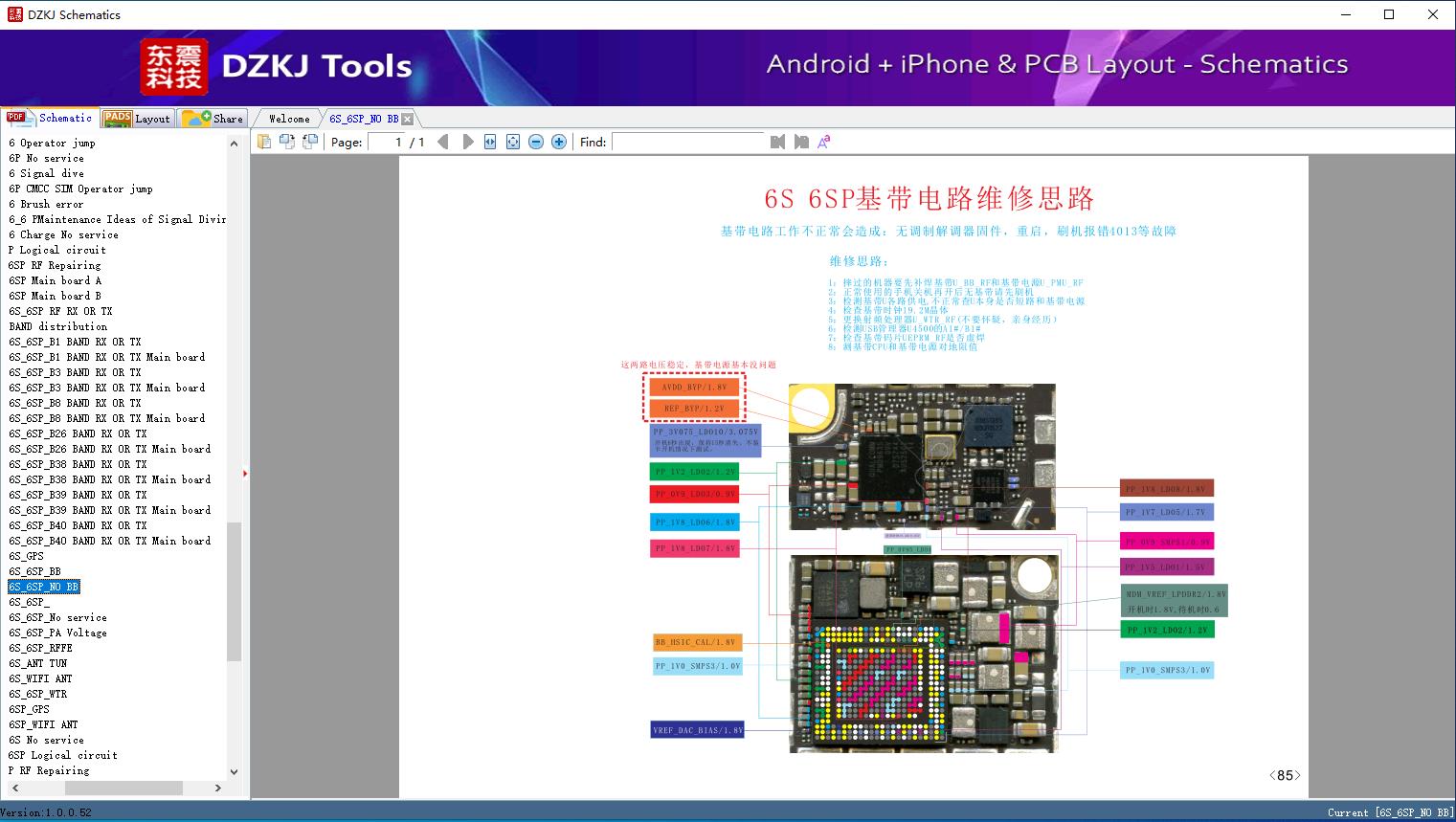Image resolution: width=1456 pixels, height=822 pixels.
Task: Go to next page arrow
Action: click(x=467, y=142)
